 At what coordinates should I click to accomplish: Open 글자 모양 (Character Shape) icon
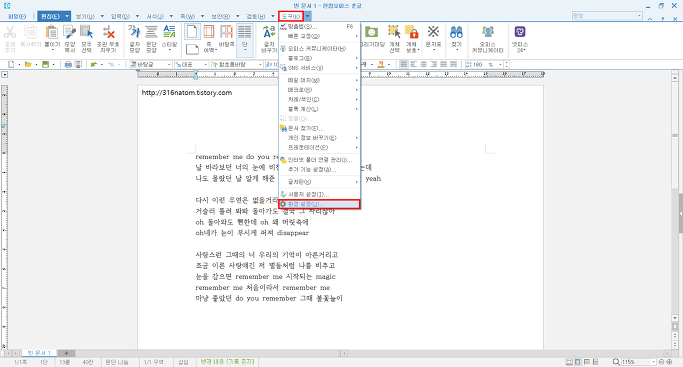coord(135,32)
